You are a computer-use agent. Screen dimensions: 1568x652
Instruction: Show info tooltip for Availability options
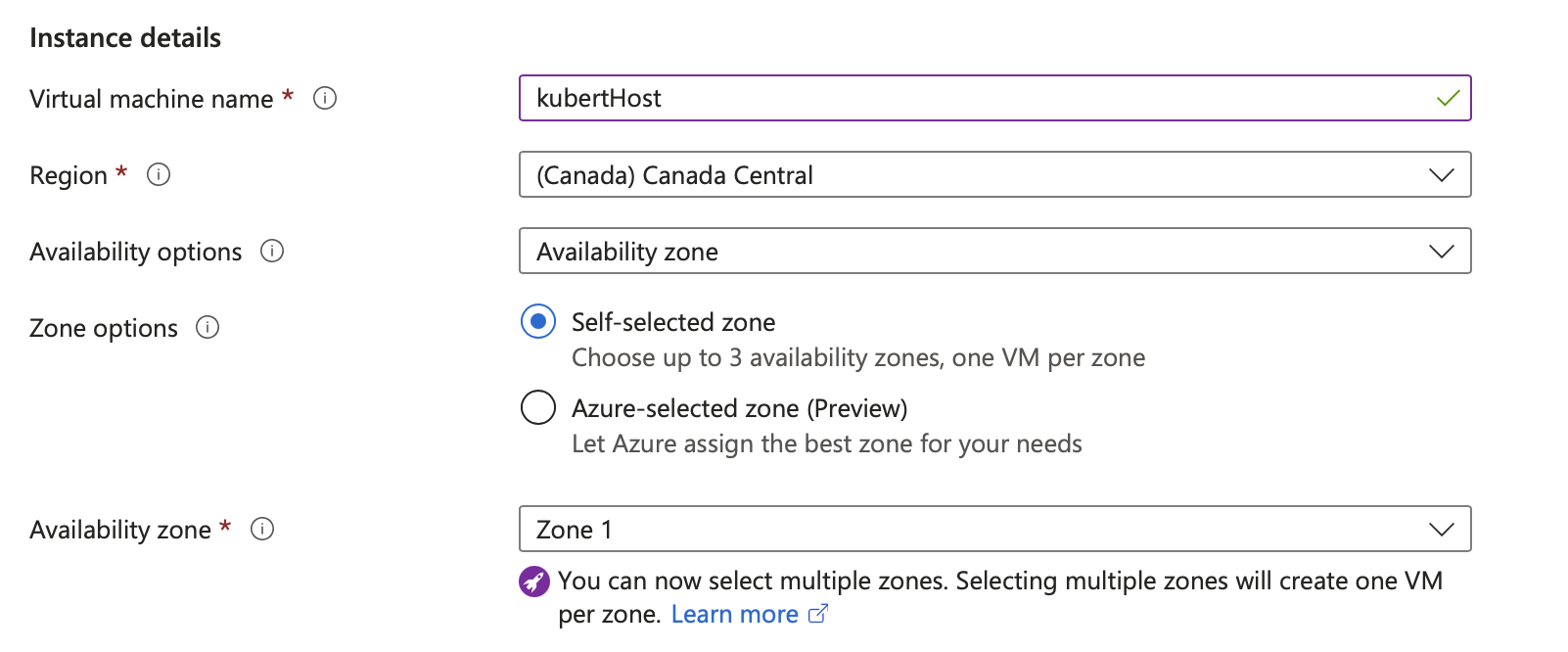tap(272, 251)
